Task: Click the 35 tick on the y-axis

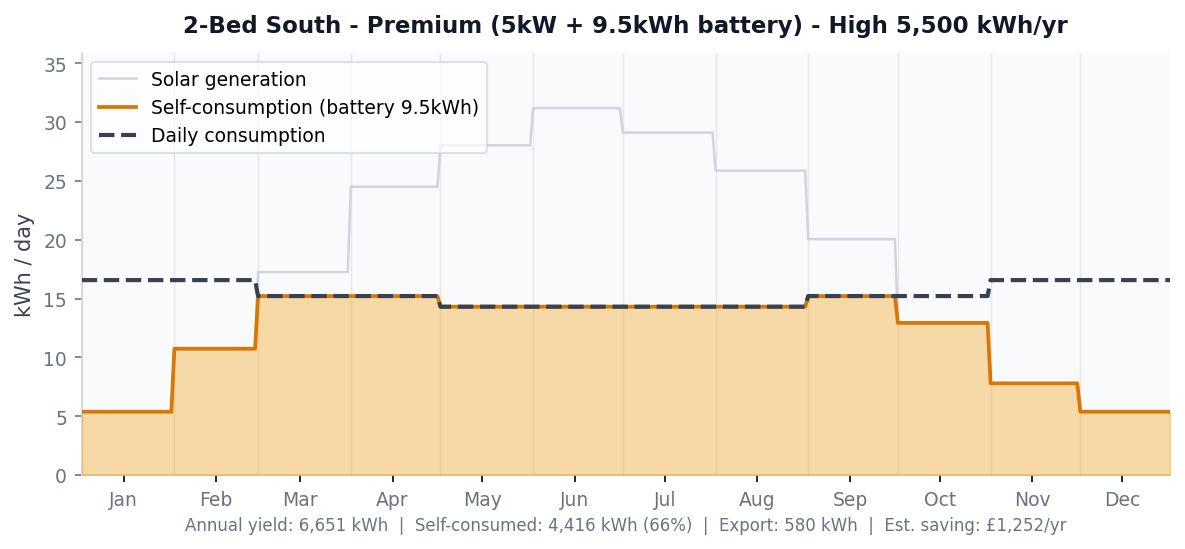Action: [x=55, y=65]
